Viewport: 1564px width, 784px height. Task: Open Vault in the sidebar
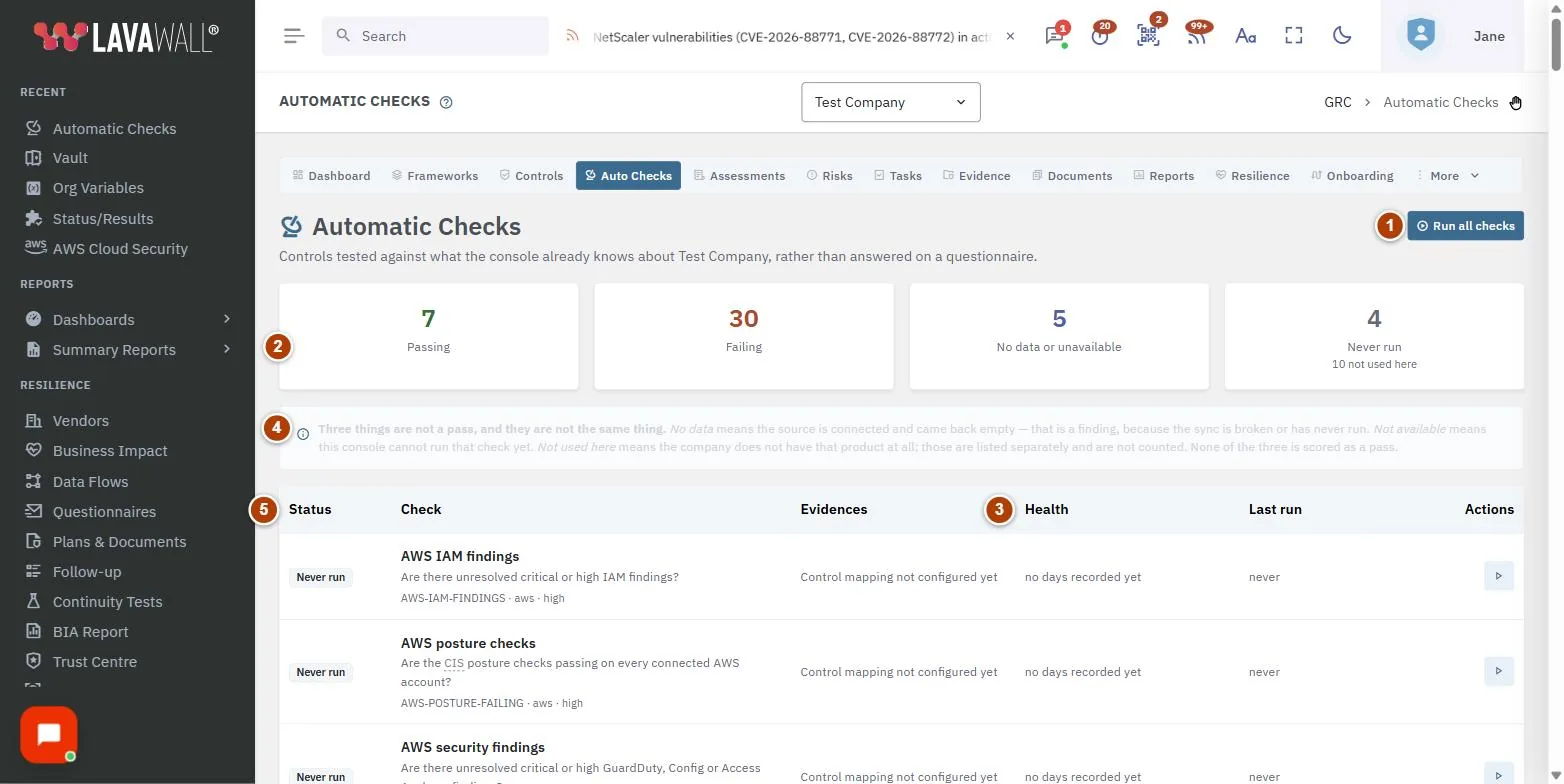point(70,158)
